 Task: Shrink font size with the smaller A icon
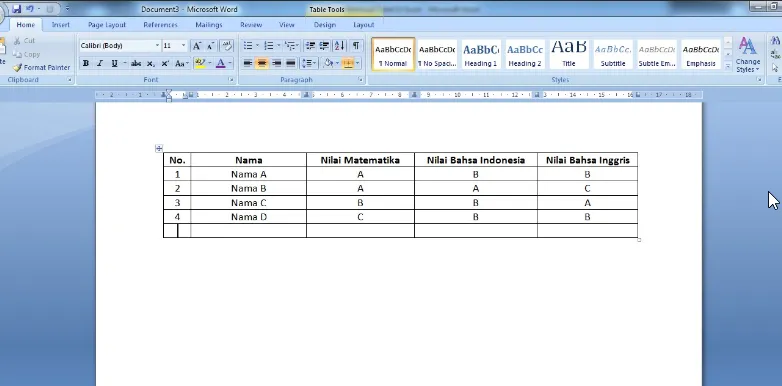click(210, 46)
